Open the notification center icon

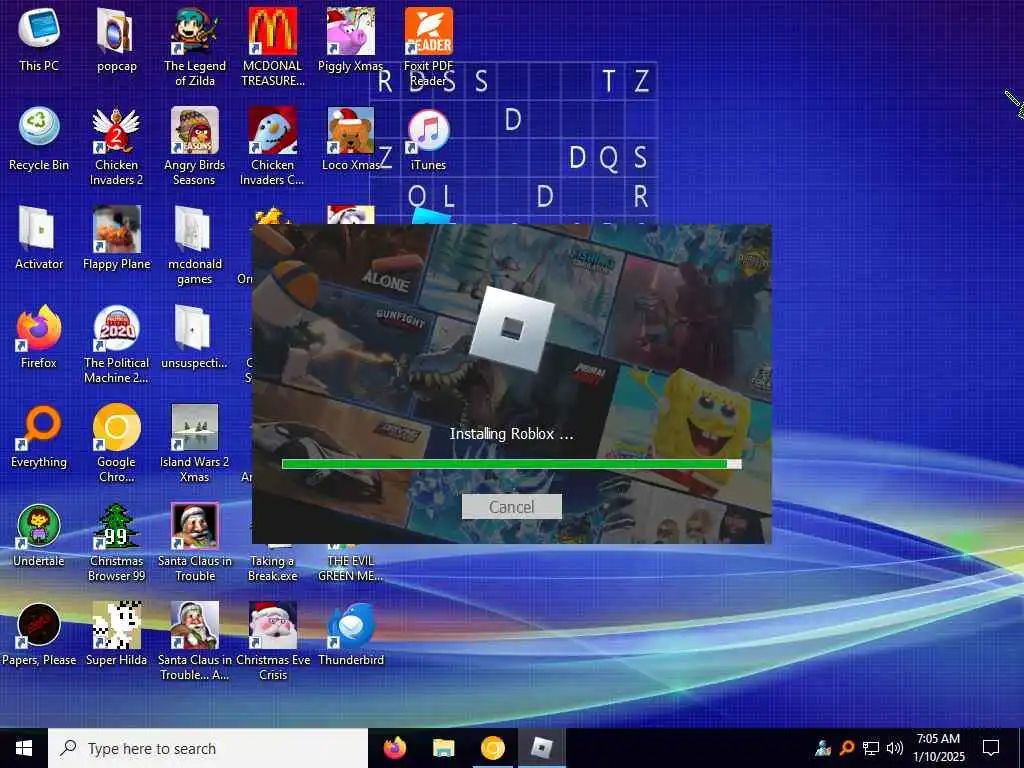[991, 748]
